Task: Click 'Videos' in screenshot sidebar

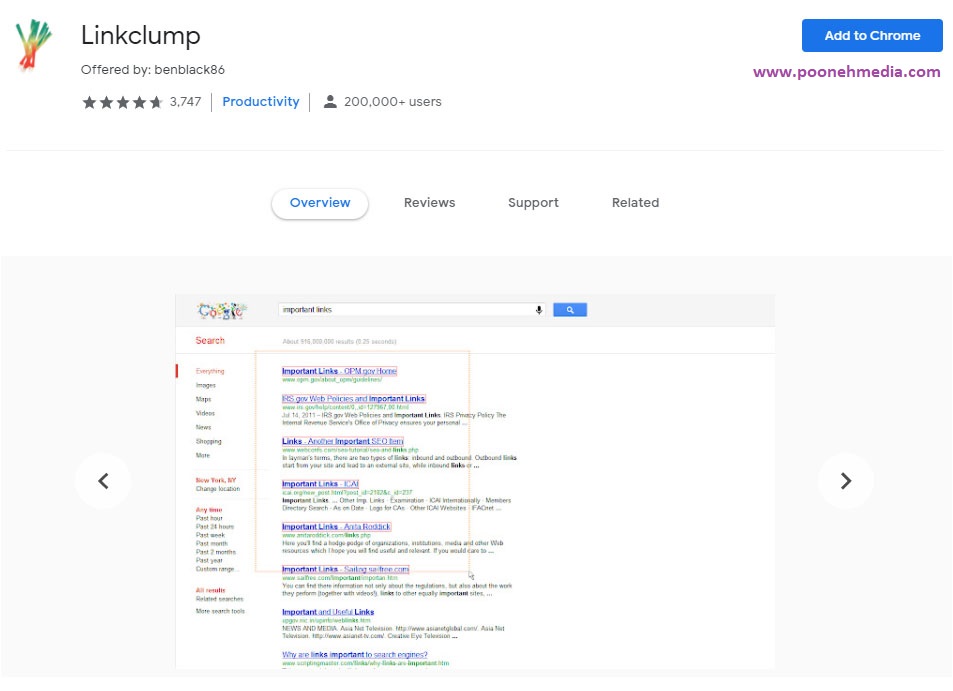Action: click(205, 413)
